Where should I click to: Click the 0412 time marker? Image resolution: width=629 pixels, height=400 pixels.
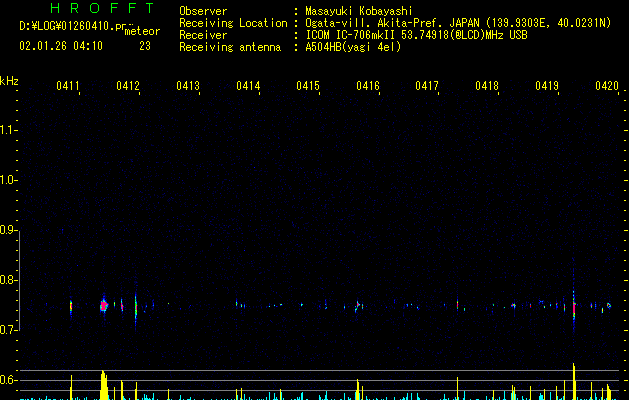(128, 85)
